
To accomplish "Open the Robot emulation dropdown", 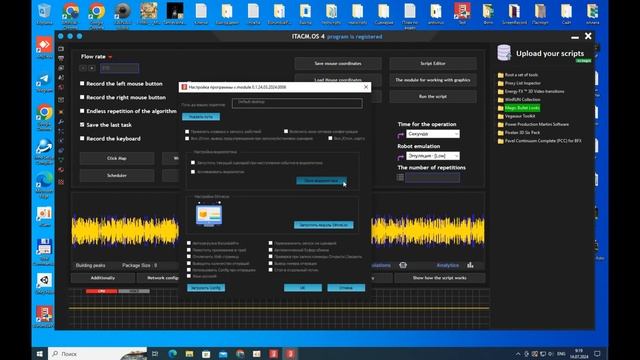I will [433, 156].
